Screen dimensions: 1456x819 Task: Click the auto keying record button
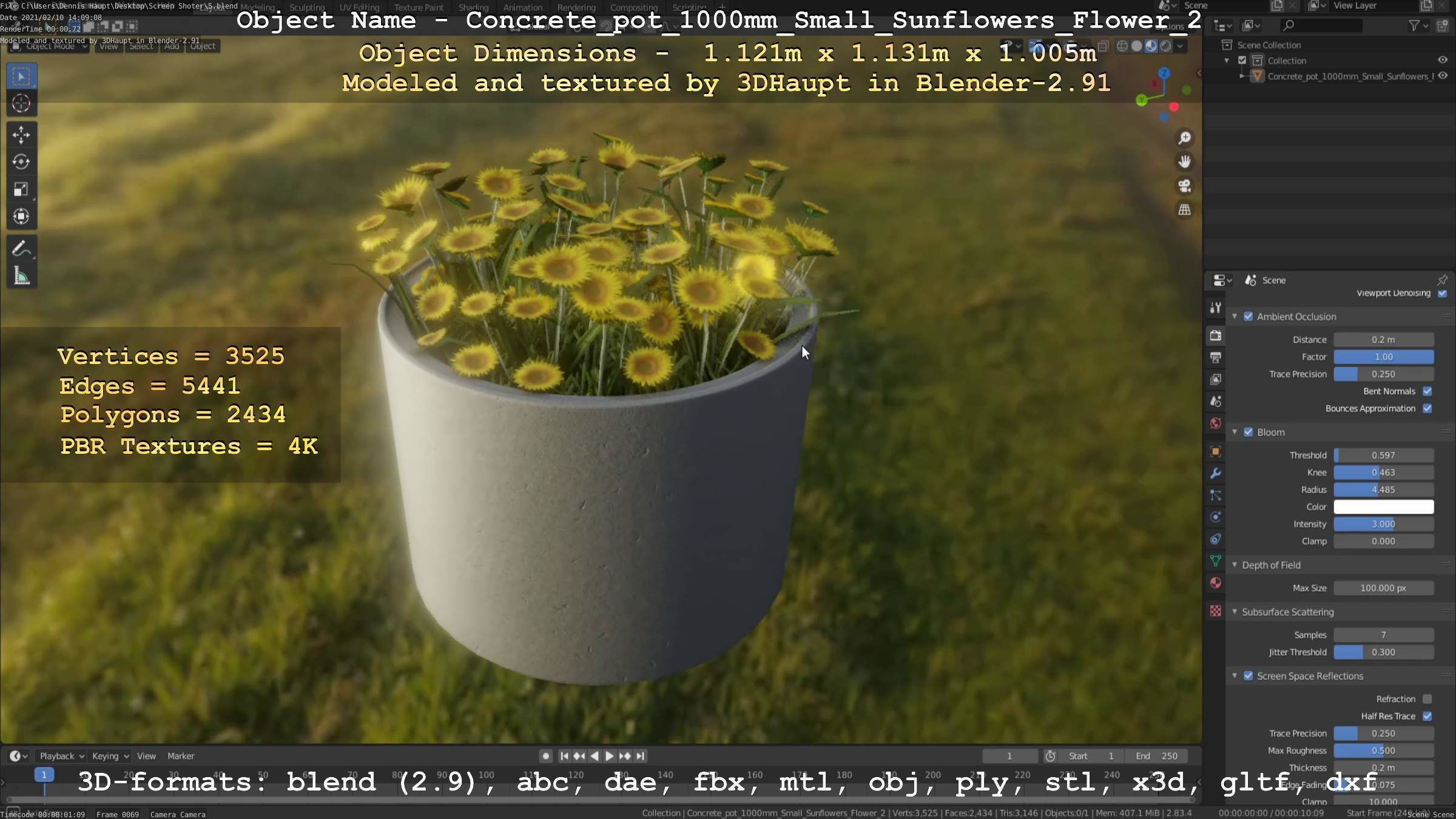tap(546, 756)
